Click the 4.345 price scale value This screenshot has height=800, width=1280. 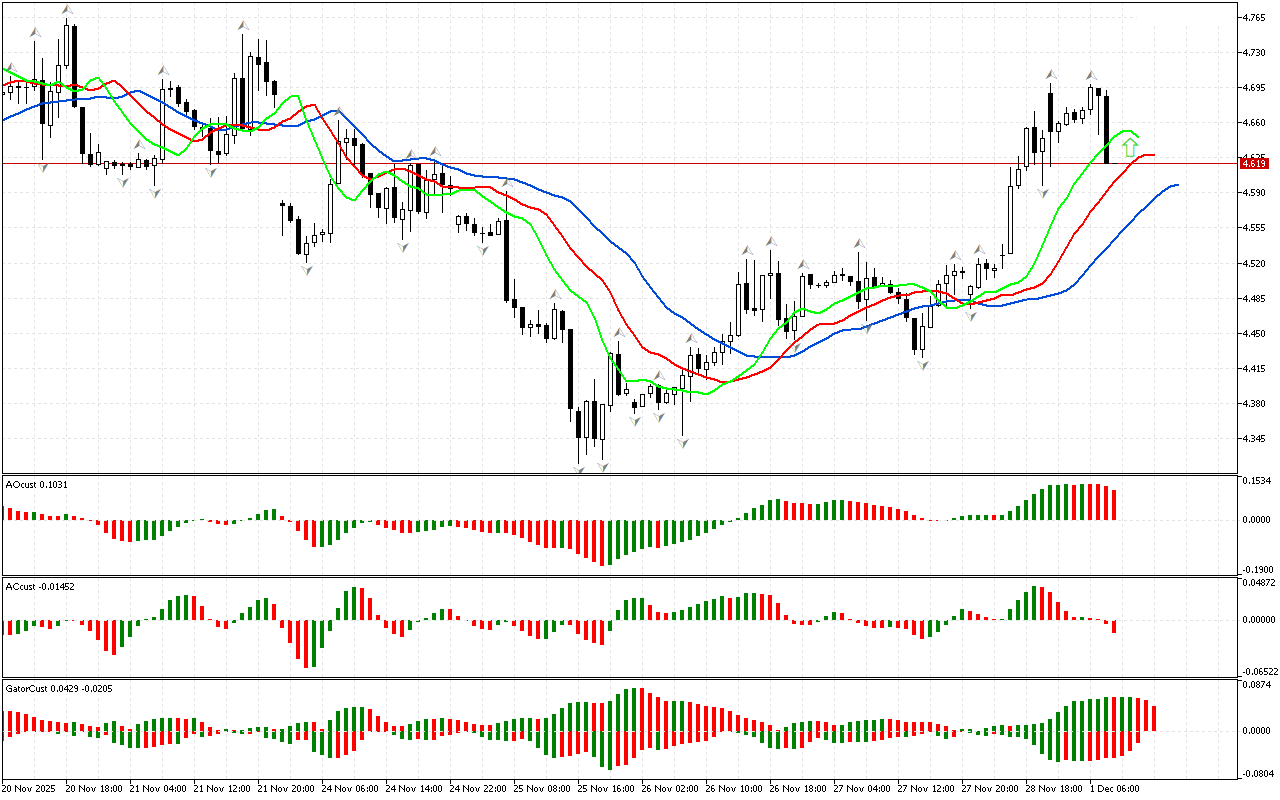pos(1252,438)
